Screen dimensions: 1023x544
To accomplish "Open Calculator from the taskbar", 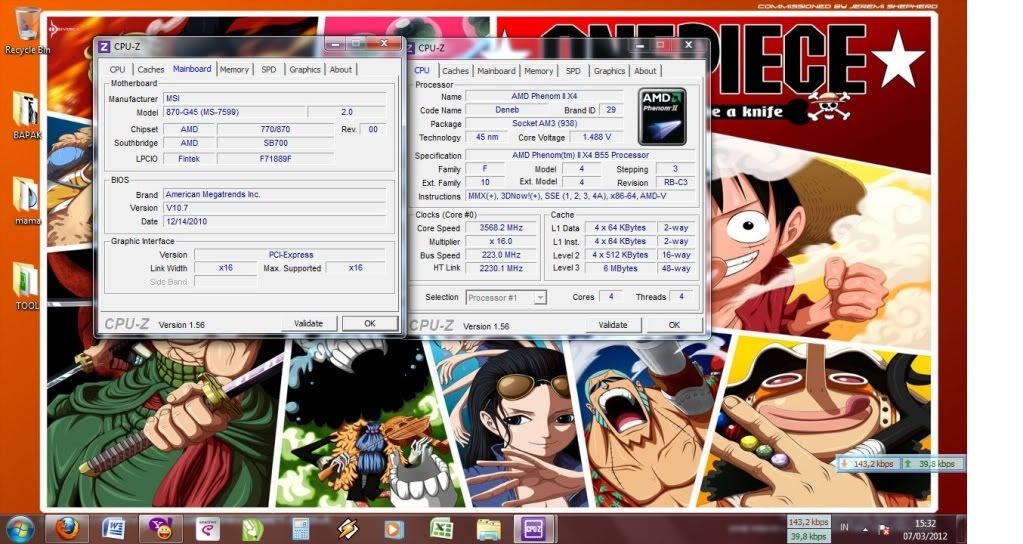I will tap(300, 528).
